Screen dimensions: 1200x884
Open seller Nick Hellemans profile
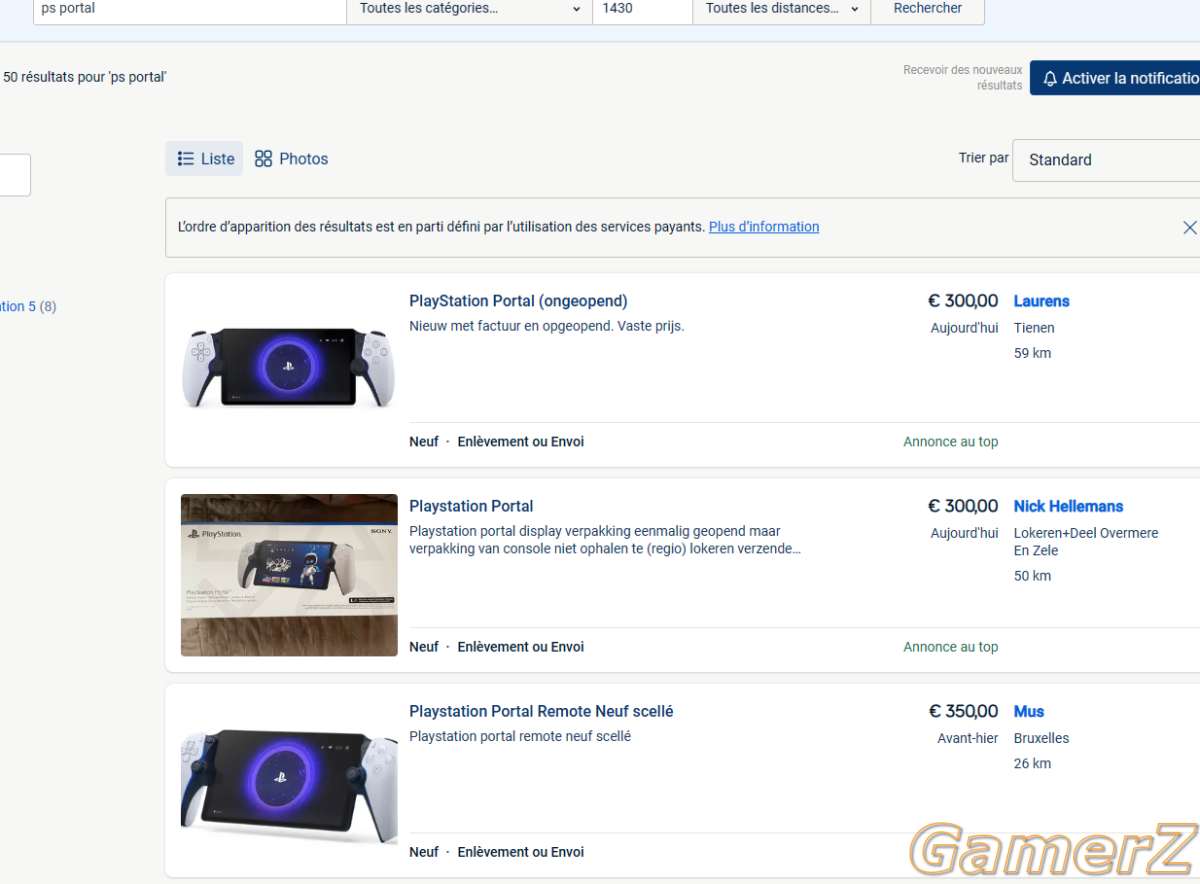[1068, 506]
